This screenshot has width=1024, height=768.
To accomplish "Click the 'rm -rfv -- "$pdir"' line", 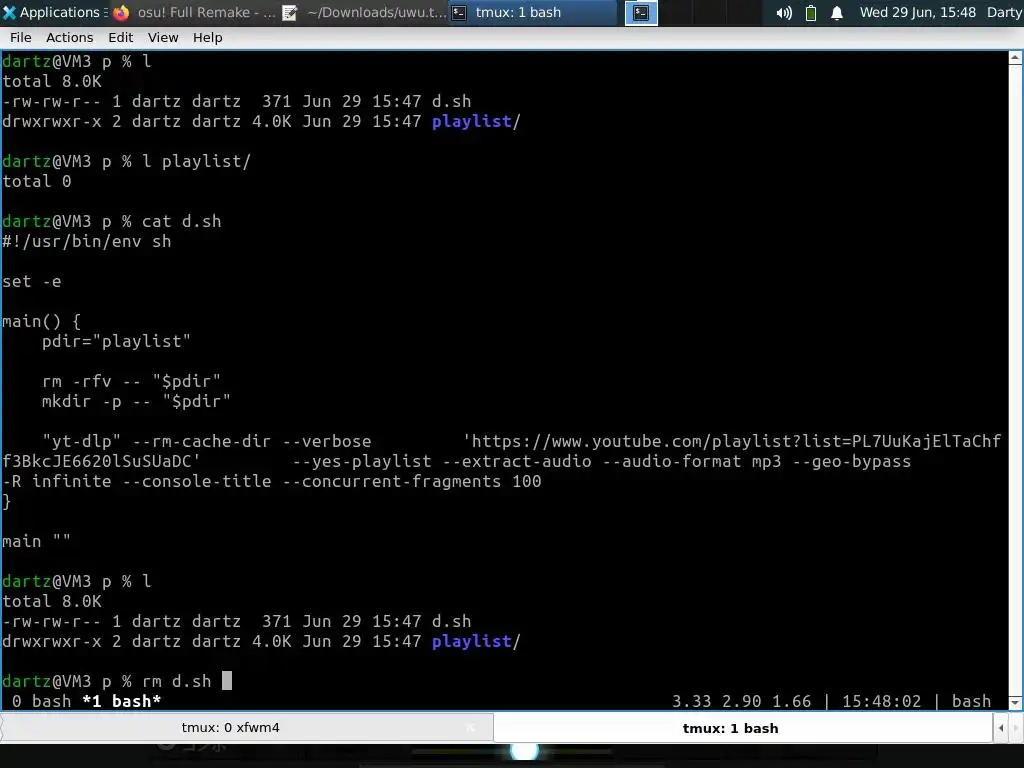I will (131, 381).
